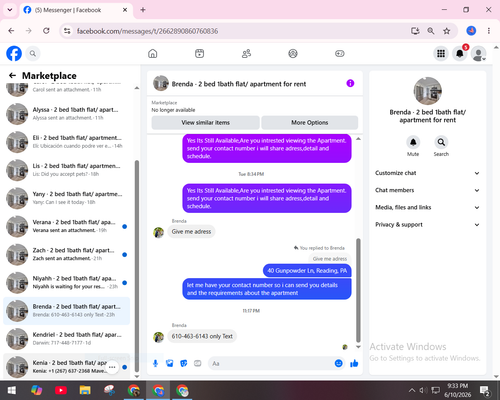Image resolution: width=500 pixels, height=400 pixels.
Task: Expand Chat members section
Action: click(427, 190)
